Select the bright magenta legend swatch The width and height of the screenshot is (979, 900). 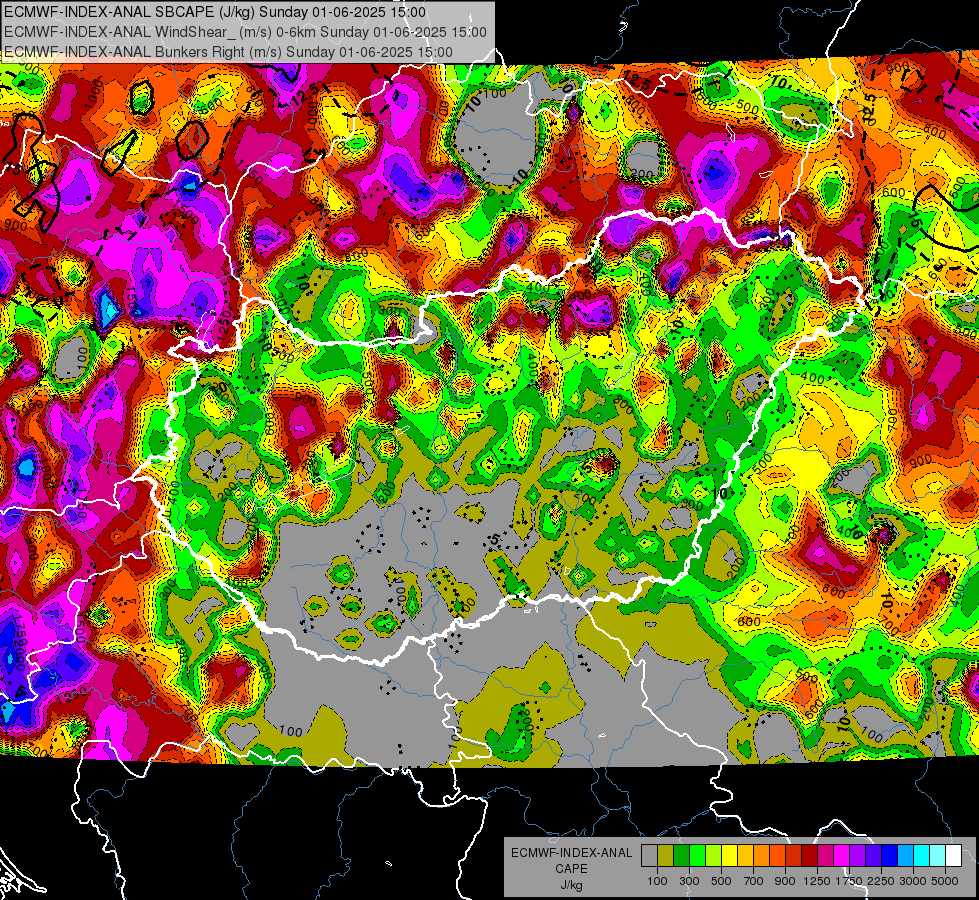click(x=842, y=855)
